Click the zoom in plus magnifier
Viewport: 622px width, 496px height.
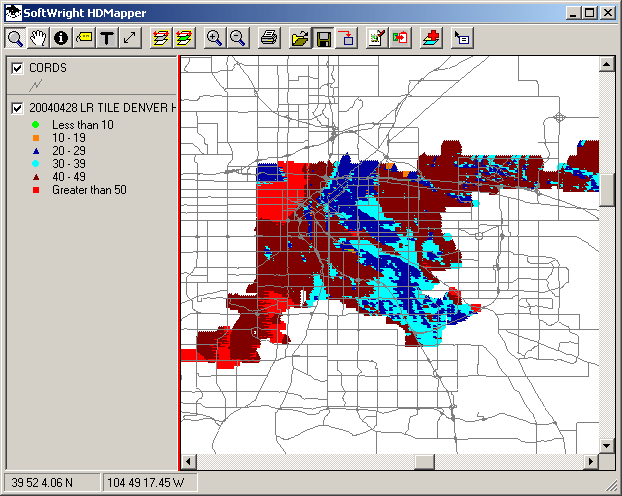(x=215, y=38)
